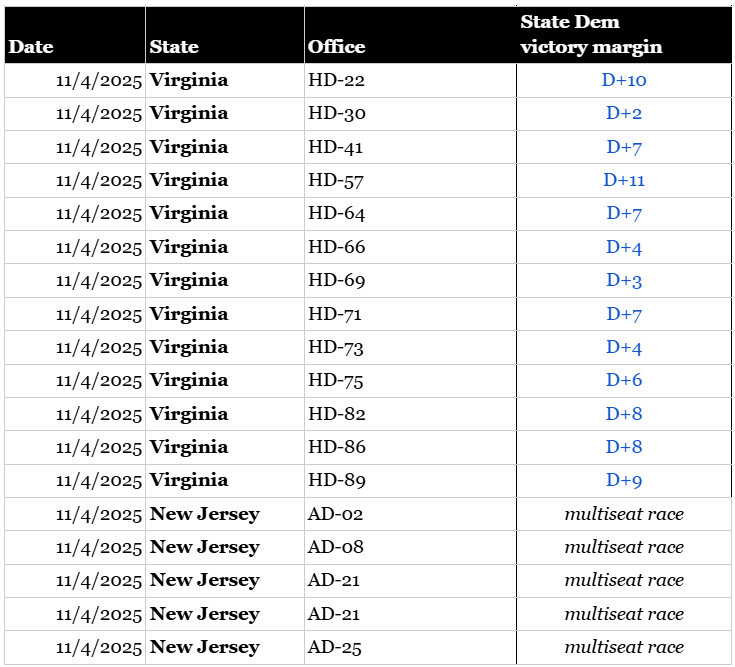735x667 pixels.
Task: Select the AD-25 office cell
Action: click(336, 647)
